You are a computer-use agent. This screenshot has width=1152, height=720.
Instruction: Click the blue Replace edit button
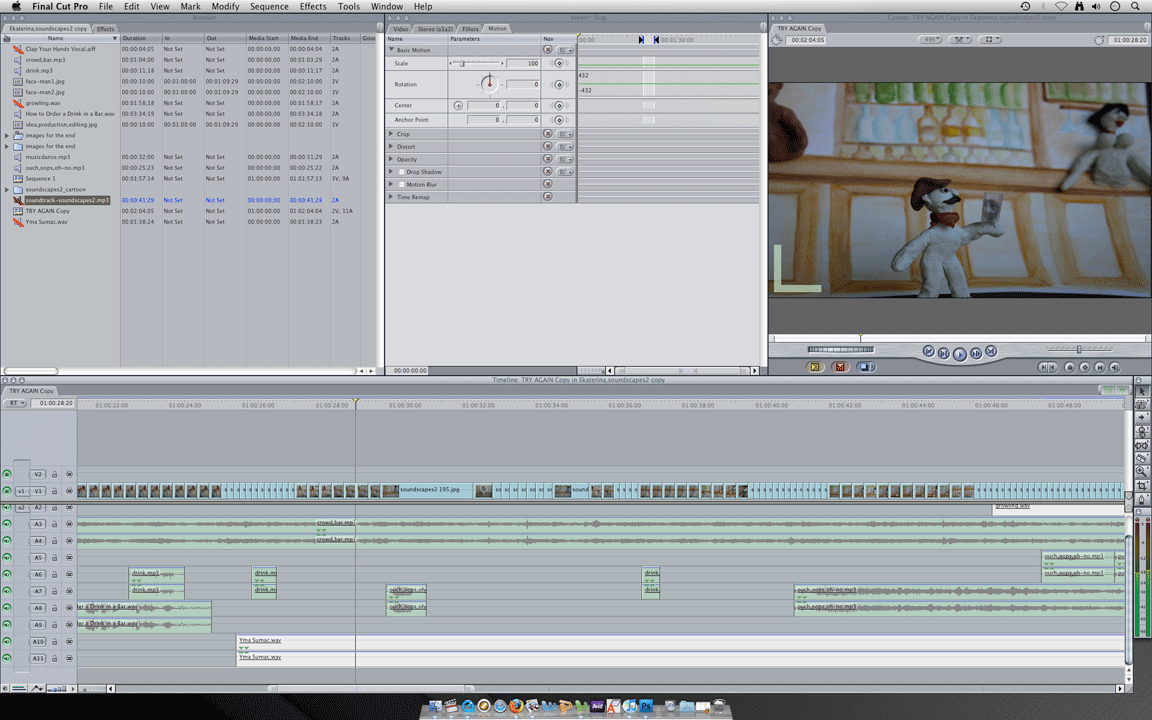865,367
